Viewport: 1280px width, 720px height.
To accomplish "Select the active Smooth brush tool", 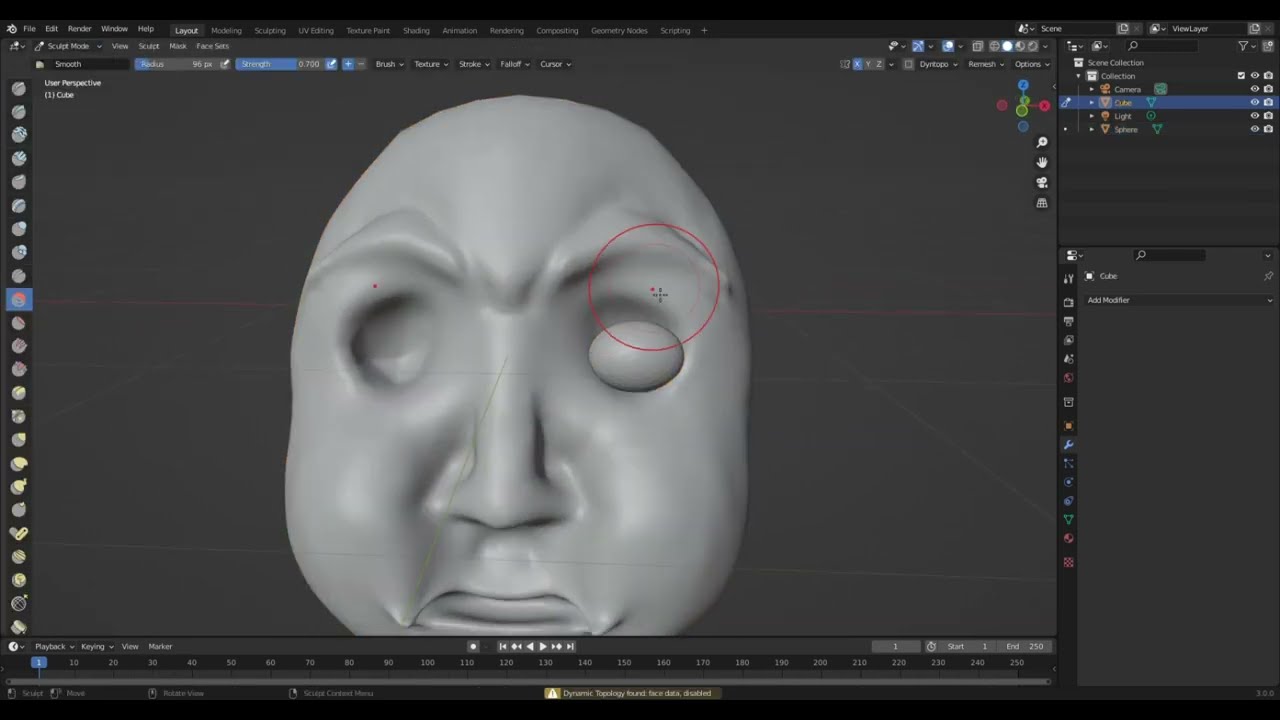I will click(18, 299).
